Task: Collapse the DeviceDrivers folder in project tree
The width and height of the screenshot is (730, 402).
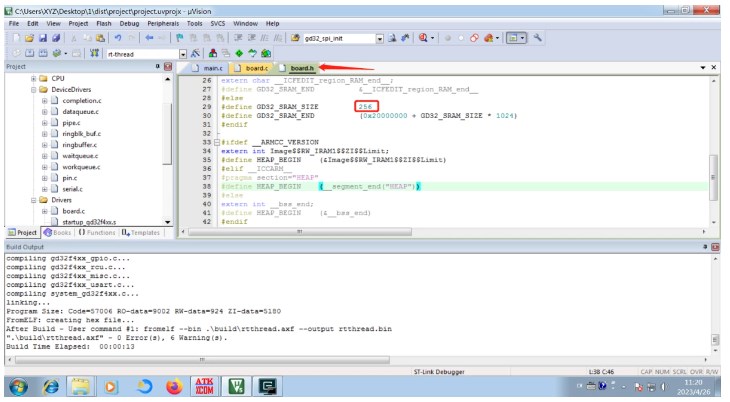Action: (33, 89)
